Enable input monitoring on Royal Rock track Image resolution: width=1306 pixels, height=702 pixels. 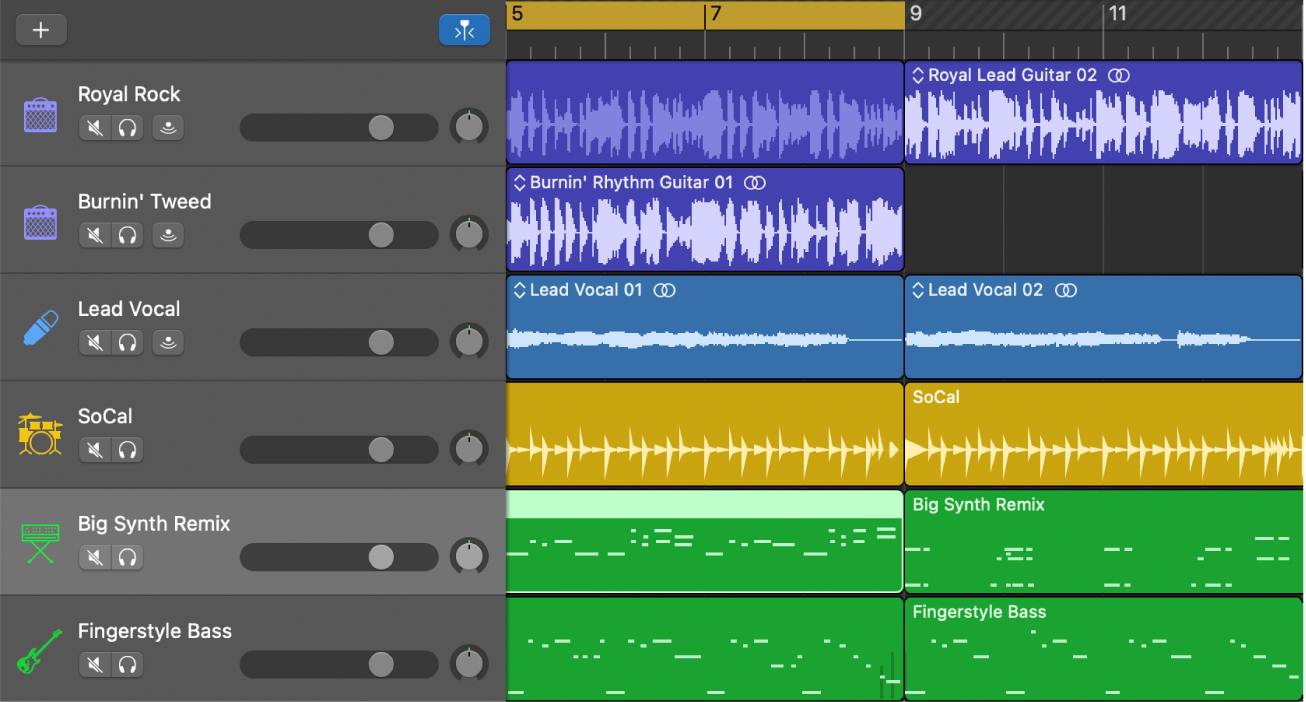(168, 128)
